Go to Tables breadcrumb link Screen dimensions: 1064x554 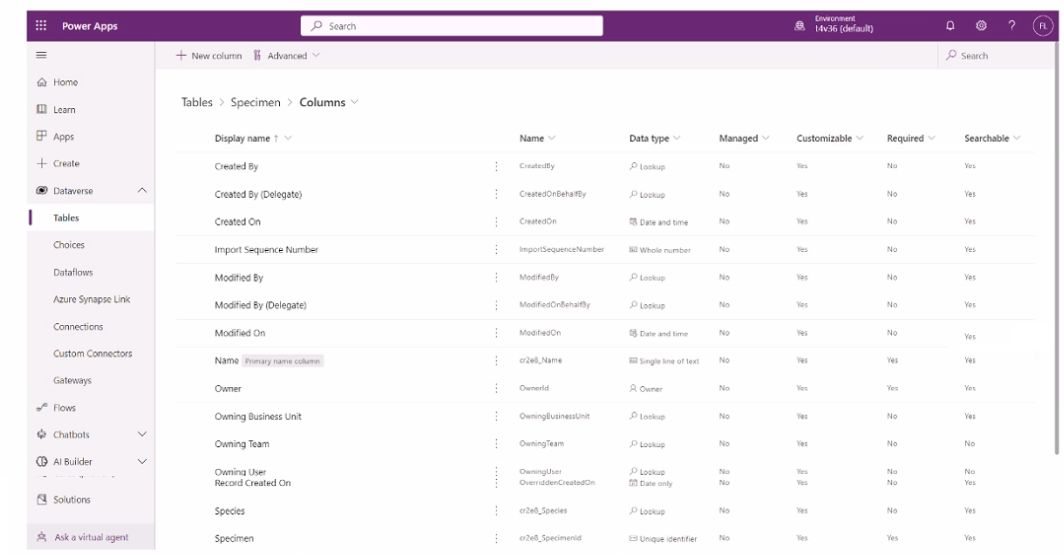coord(197,103)
